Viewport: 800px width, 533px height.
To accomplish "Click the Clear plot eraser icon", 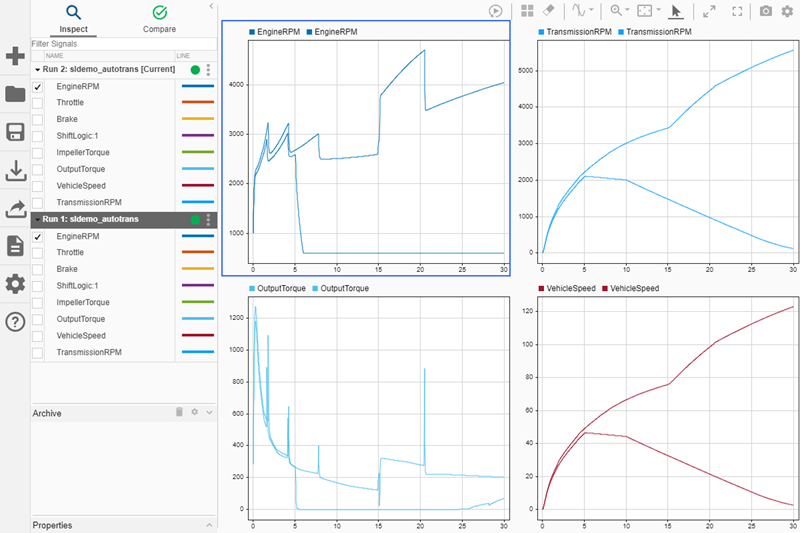I will [x=548, y=11].
